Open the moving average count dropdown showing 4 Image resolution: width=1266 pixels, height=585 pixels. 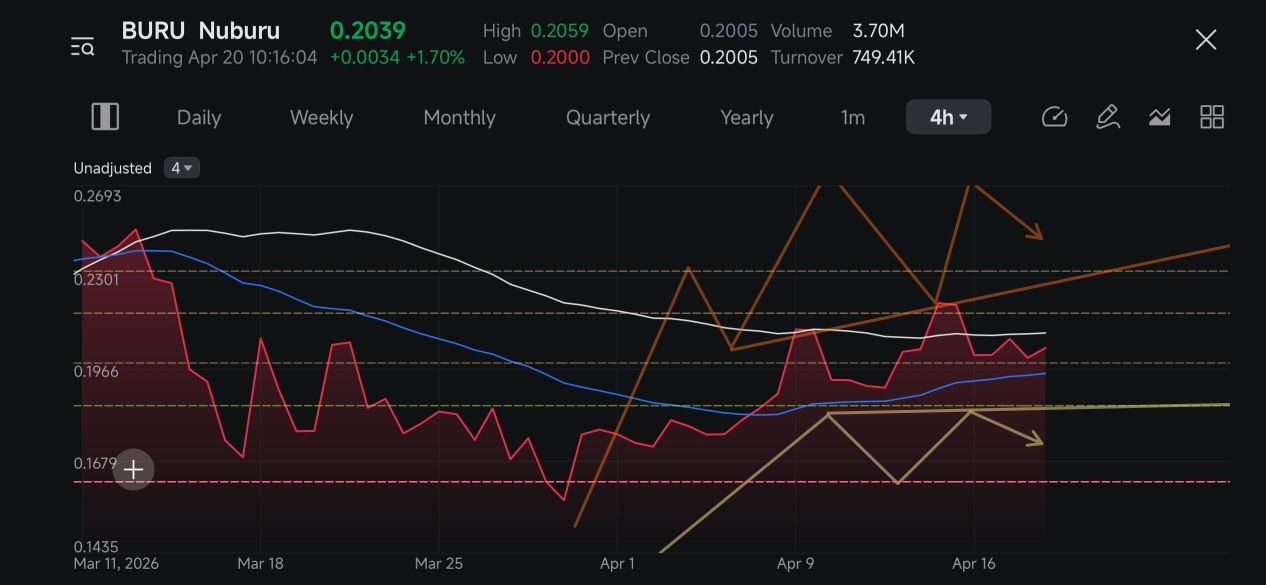pos(182,168)
